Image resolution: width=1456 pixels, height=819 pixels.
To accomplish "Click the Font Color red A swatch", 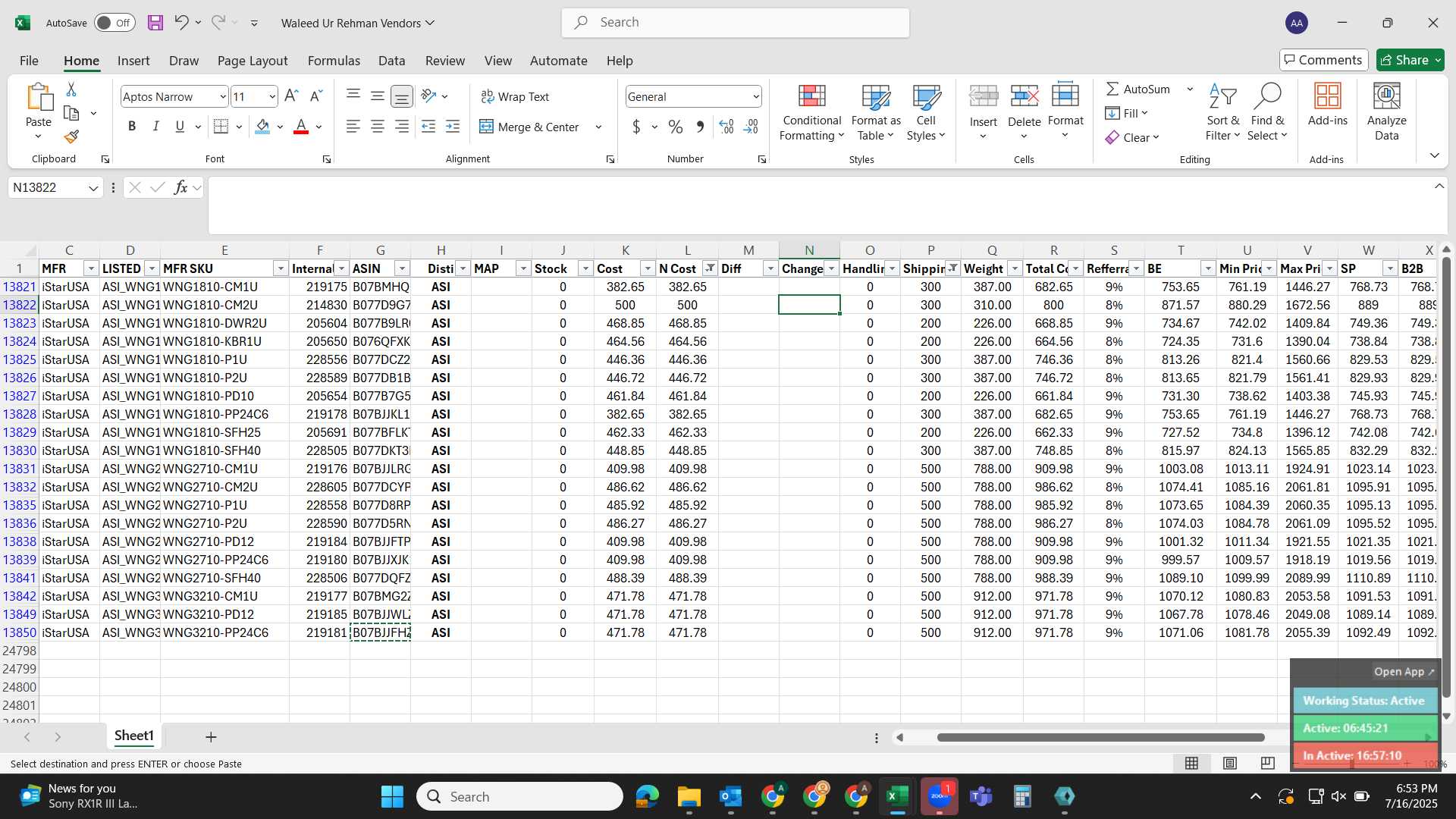I will (301, 127).
